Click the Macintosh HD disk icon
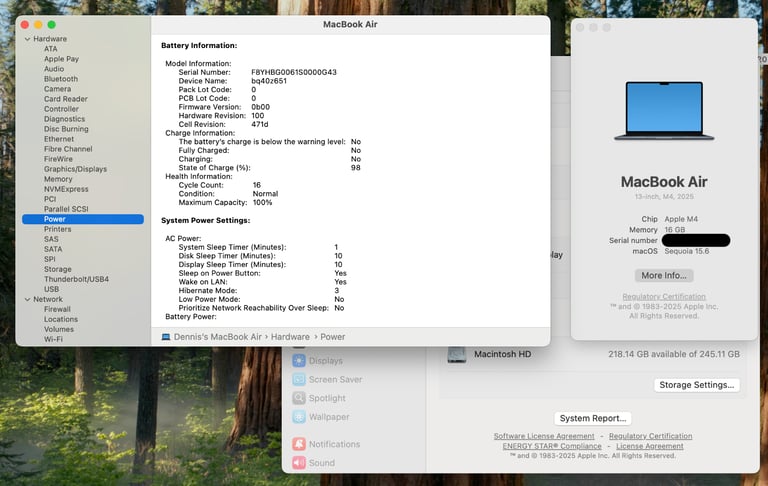The image size is (768, 486). pos(456,354)
